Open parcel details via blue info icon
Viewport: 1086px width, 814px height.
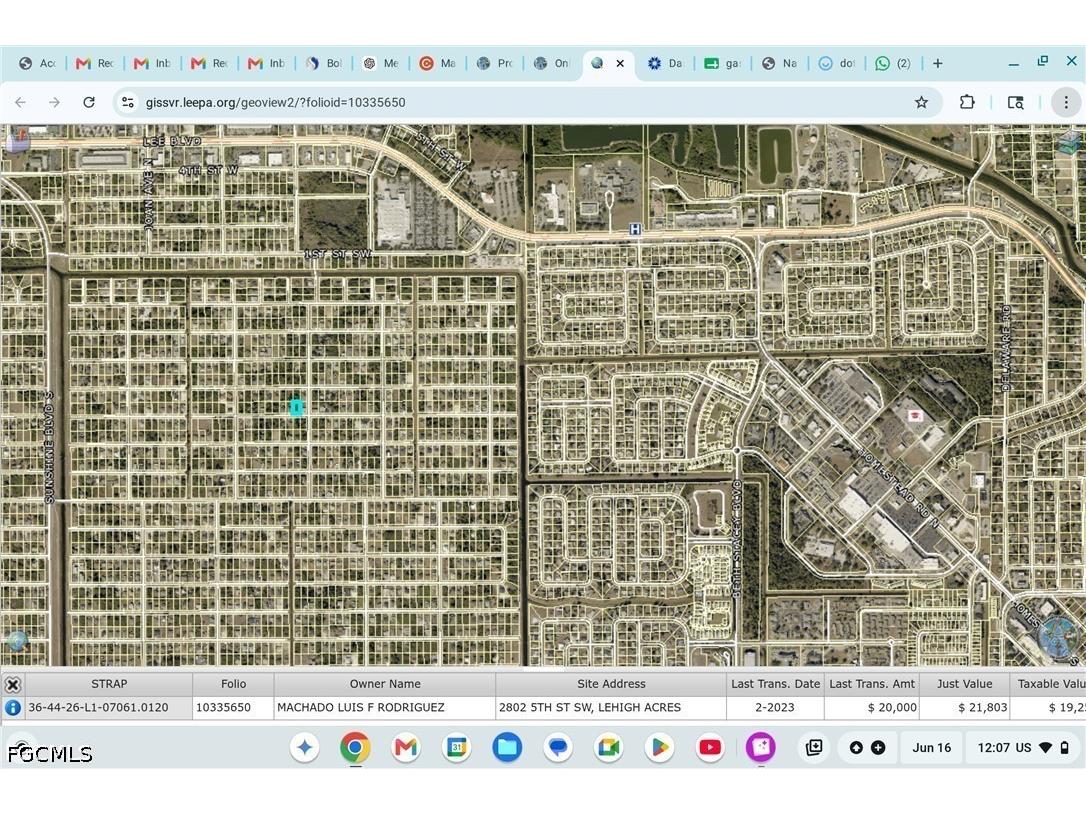tap(12, 707)
